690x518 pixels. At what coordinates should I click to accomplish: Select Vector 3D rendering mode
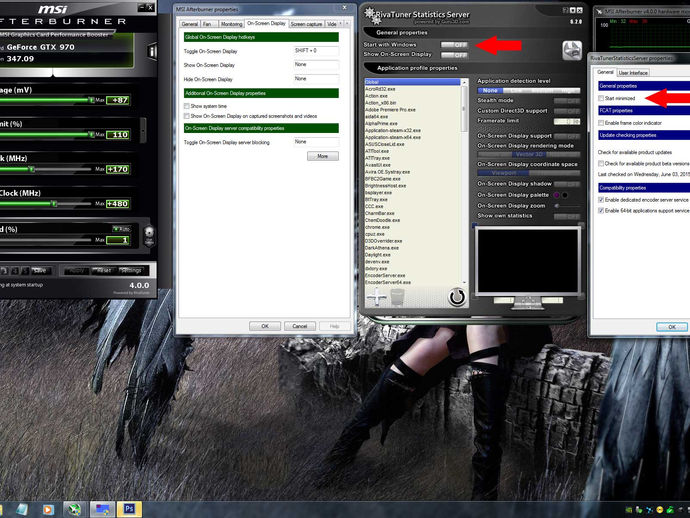click(529, 154)
